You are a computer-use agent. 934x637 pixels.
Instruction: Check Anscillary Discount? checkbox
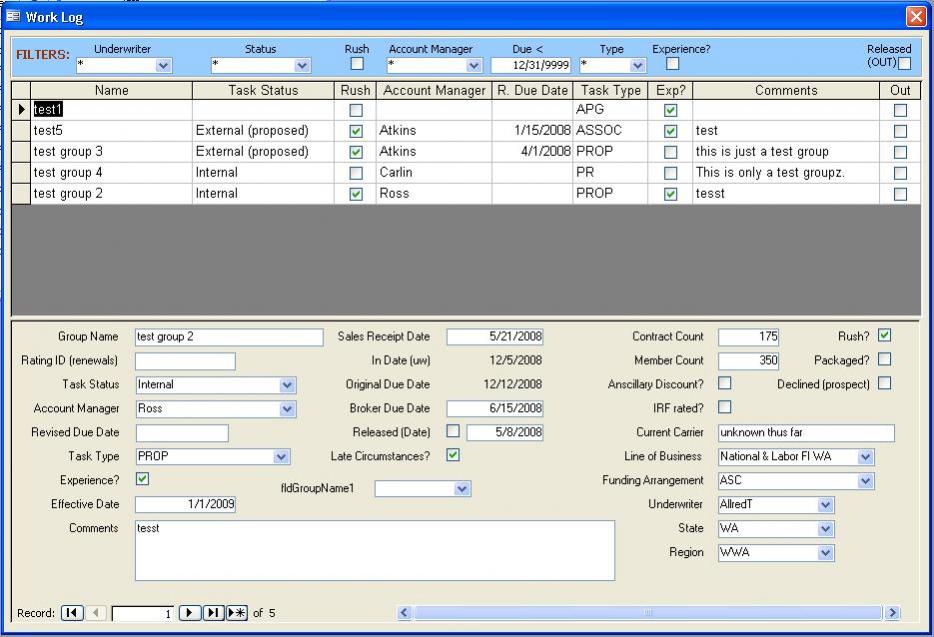(x=724, y=383)
